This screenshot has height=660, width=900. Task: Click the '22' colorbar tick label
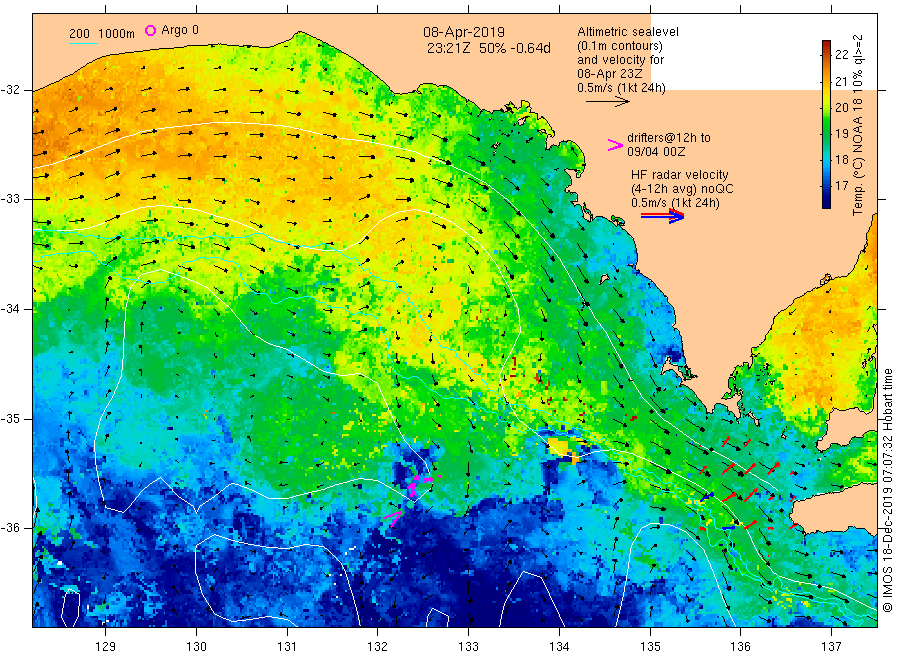841,54
